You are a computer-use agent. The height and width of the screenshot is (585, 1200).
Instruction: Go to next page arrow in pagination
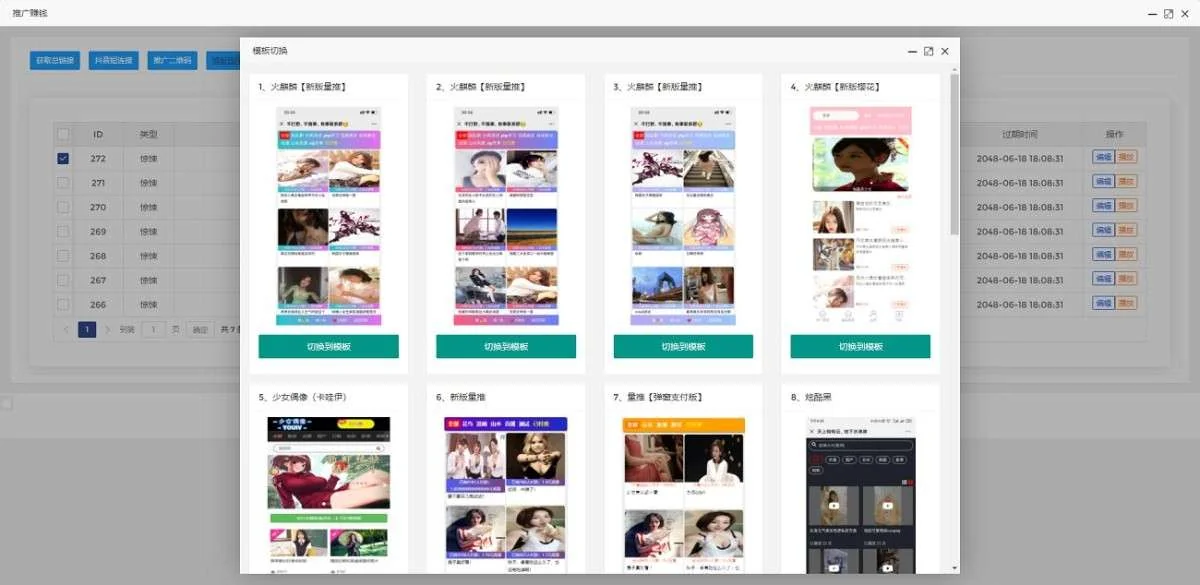pos(108,329)
